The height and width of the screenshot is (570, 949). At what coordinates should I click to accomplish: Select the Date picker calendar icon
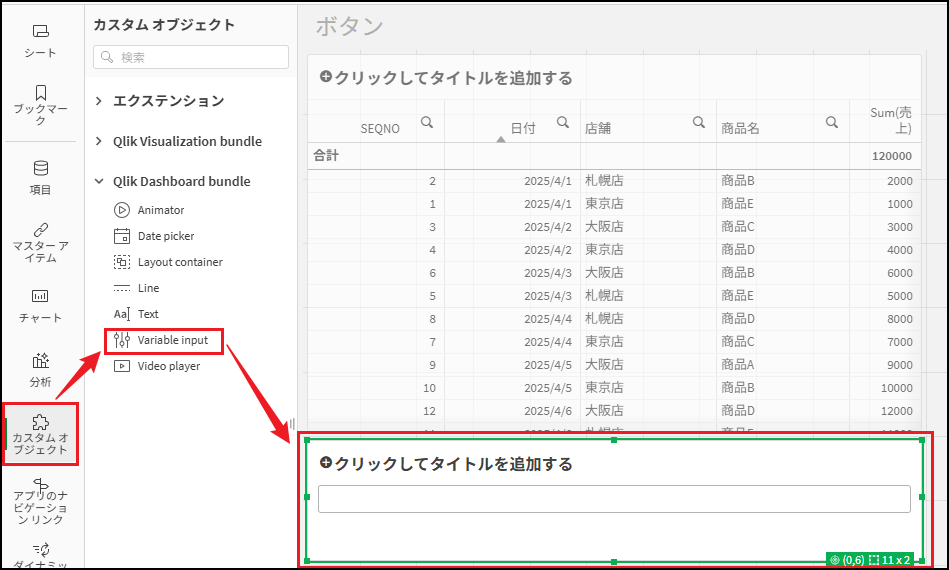pos(122,236)
